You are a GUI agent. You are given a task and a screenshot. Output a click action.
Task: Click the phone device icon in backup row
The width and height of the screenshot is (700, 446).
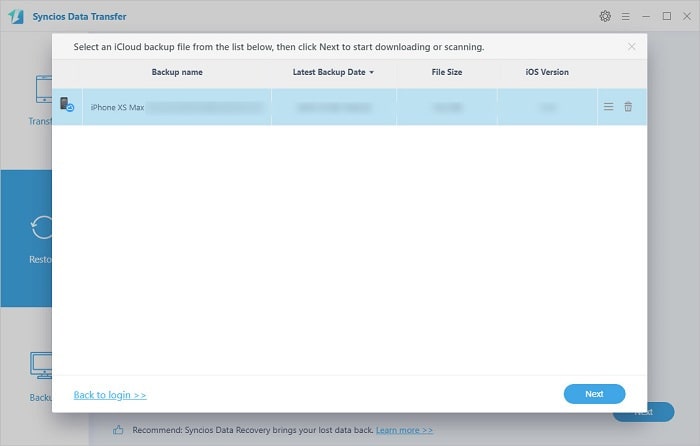click(66, 106)
